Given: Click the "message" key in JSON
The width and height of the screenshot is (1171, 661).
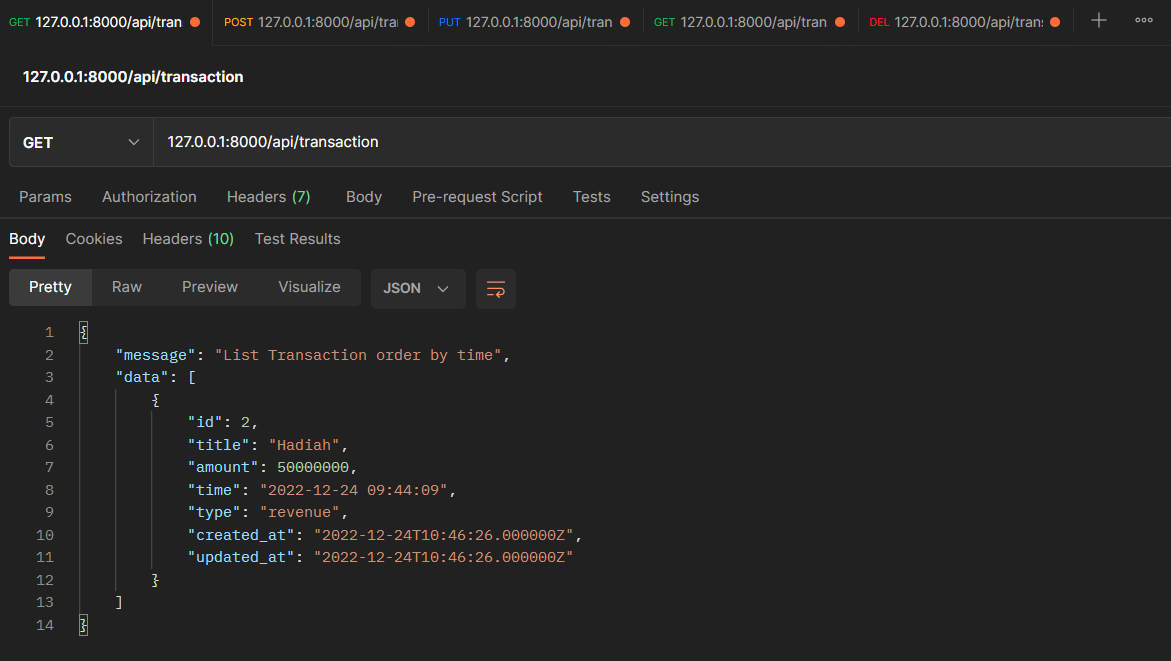Looking at the screenshot, I should pyautogui.click(x=155, y=356).
